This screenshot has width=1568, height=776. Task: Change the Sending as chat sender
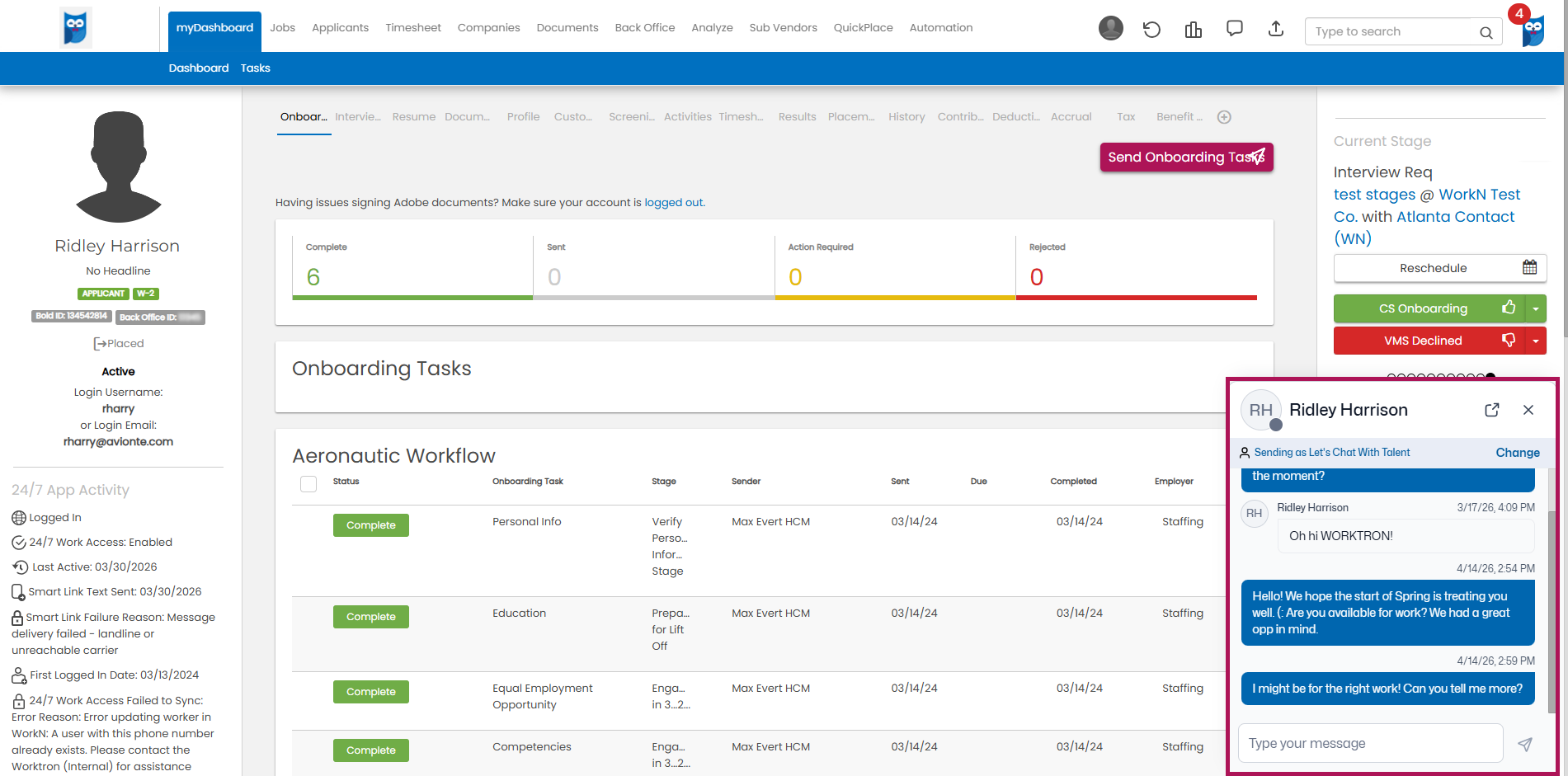(1518, 453)
